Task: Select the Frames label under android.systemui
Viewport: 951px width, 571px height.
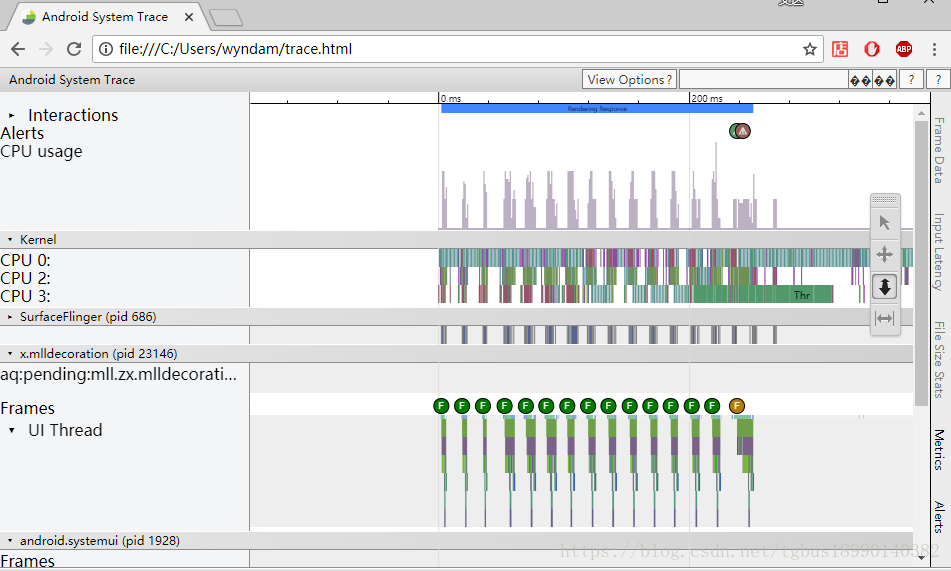Action: coord(27,561)
